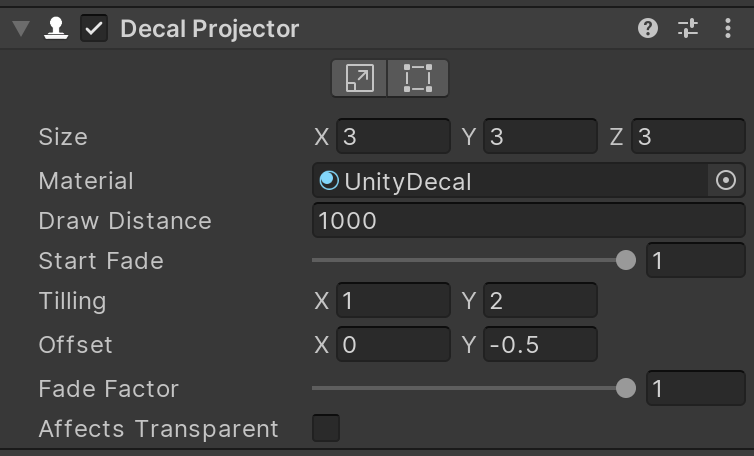Collapse the Decal Projector component foldout
The height and width of the screenshot is (456, 754).
pos(19,28)
